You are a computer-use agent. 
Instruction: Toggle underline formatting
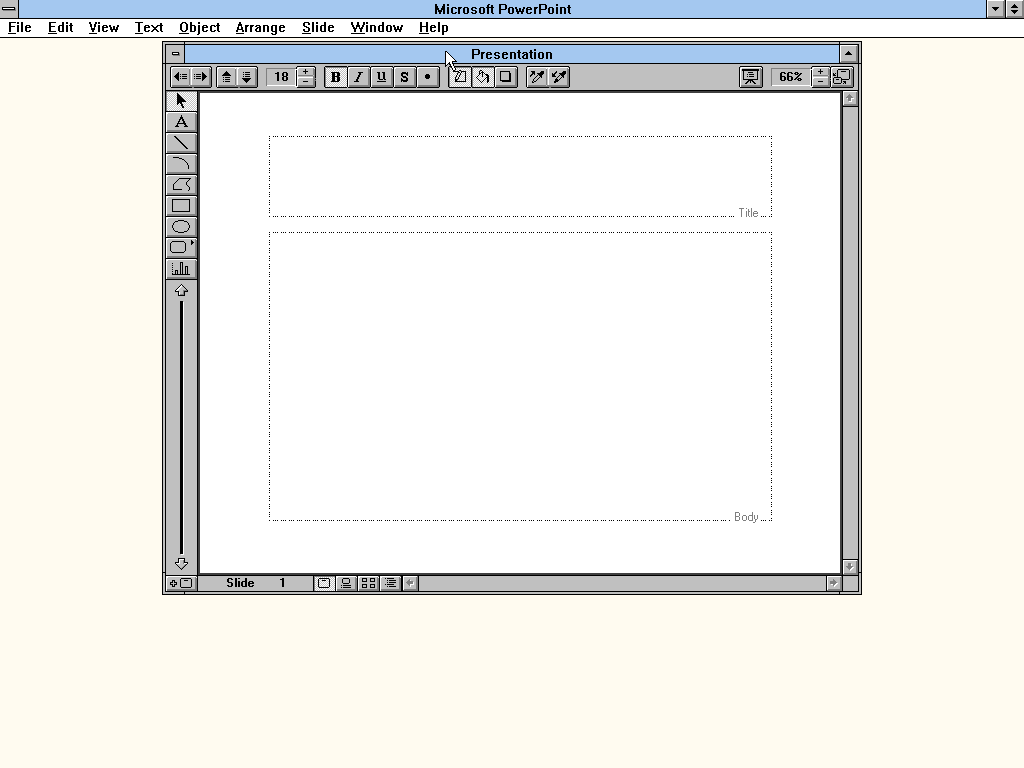[381, 77]
